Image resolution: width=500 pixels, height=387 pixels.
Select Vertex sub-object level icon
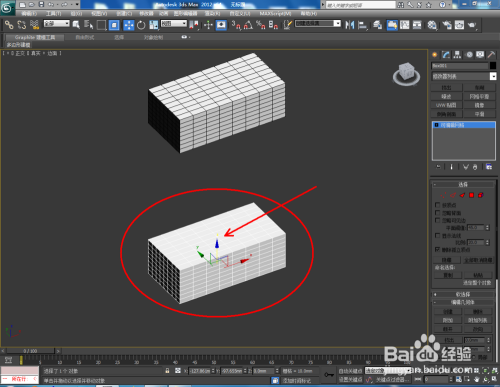tap(443, 195)
